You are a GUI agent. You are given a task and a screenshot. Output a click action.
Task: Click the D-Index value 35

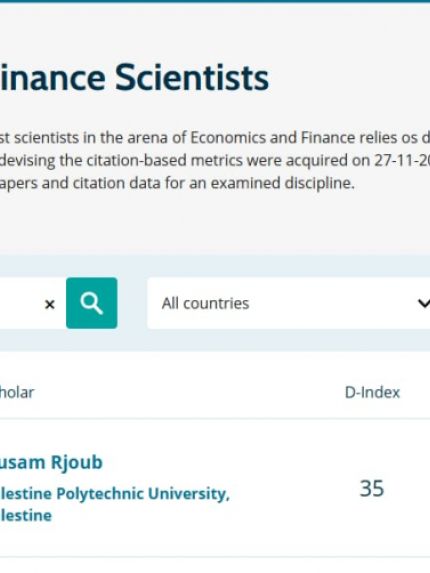pyautogui.click(x=372, y=488)
